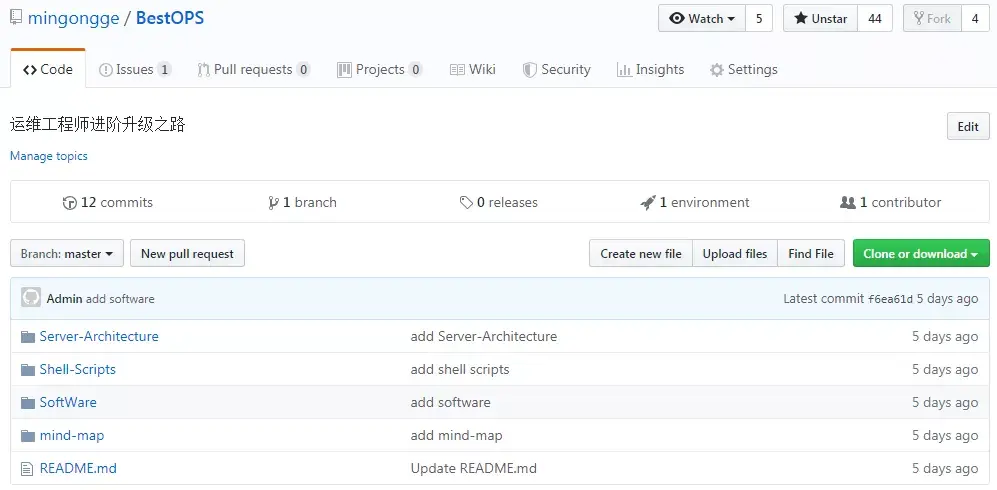Click the Edit description button

pyautogui.click(x=967, y=127)
